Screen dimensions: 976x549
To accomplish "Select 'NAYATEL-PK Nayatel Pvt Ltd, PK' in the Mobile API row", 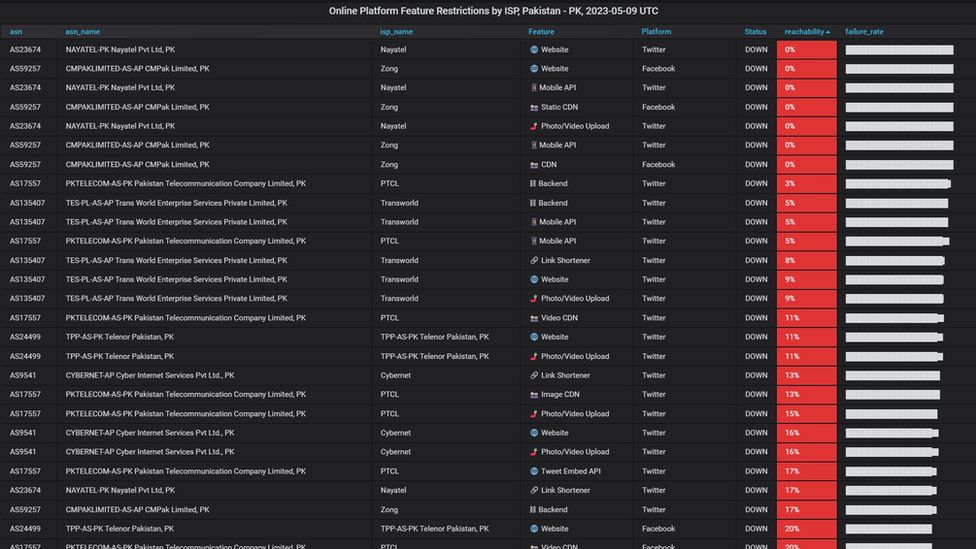I will [120, 88].
